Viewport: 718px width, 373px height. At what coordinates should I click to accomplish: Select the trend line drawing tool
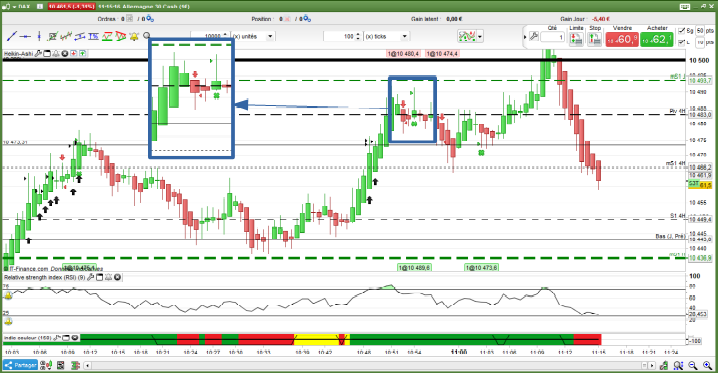[11, 36]
